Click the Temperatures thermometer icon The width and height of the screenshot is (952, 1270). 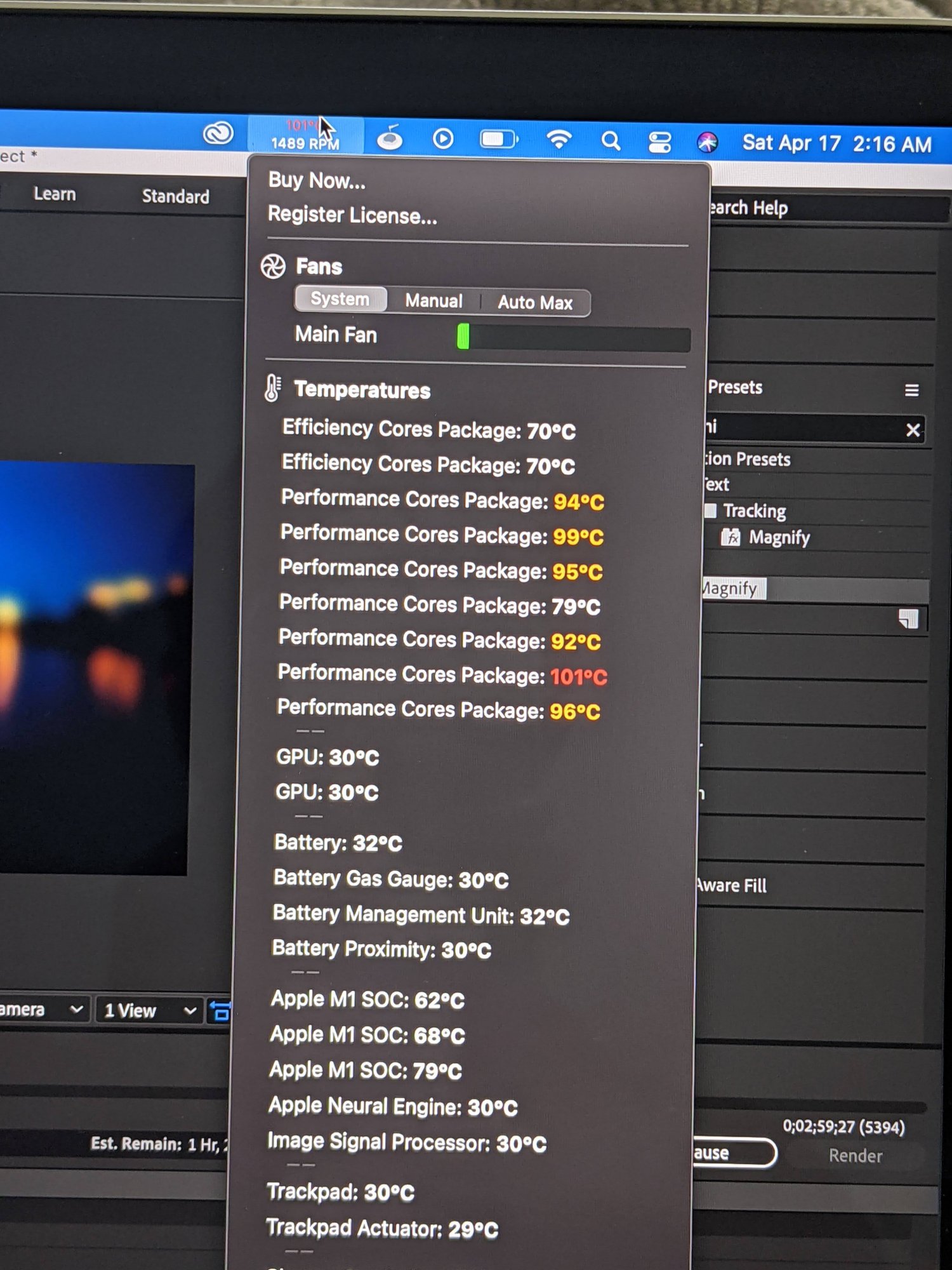pyautogui.click(x=272, y=388)
